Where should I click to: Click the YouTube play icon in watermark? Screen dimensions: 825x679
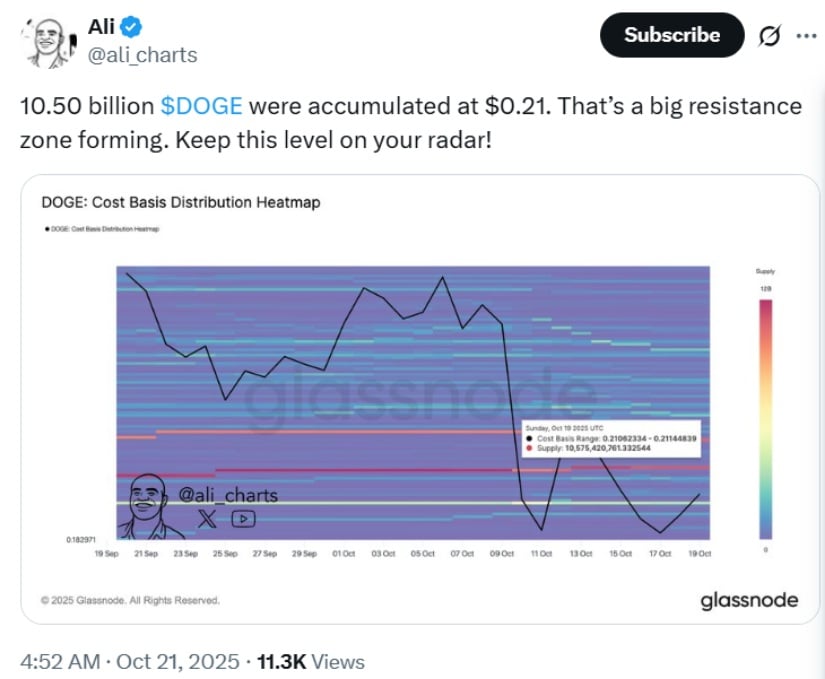coord(243,518)
